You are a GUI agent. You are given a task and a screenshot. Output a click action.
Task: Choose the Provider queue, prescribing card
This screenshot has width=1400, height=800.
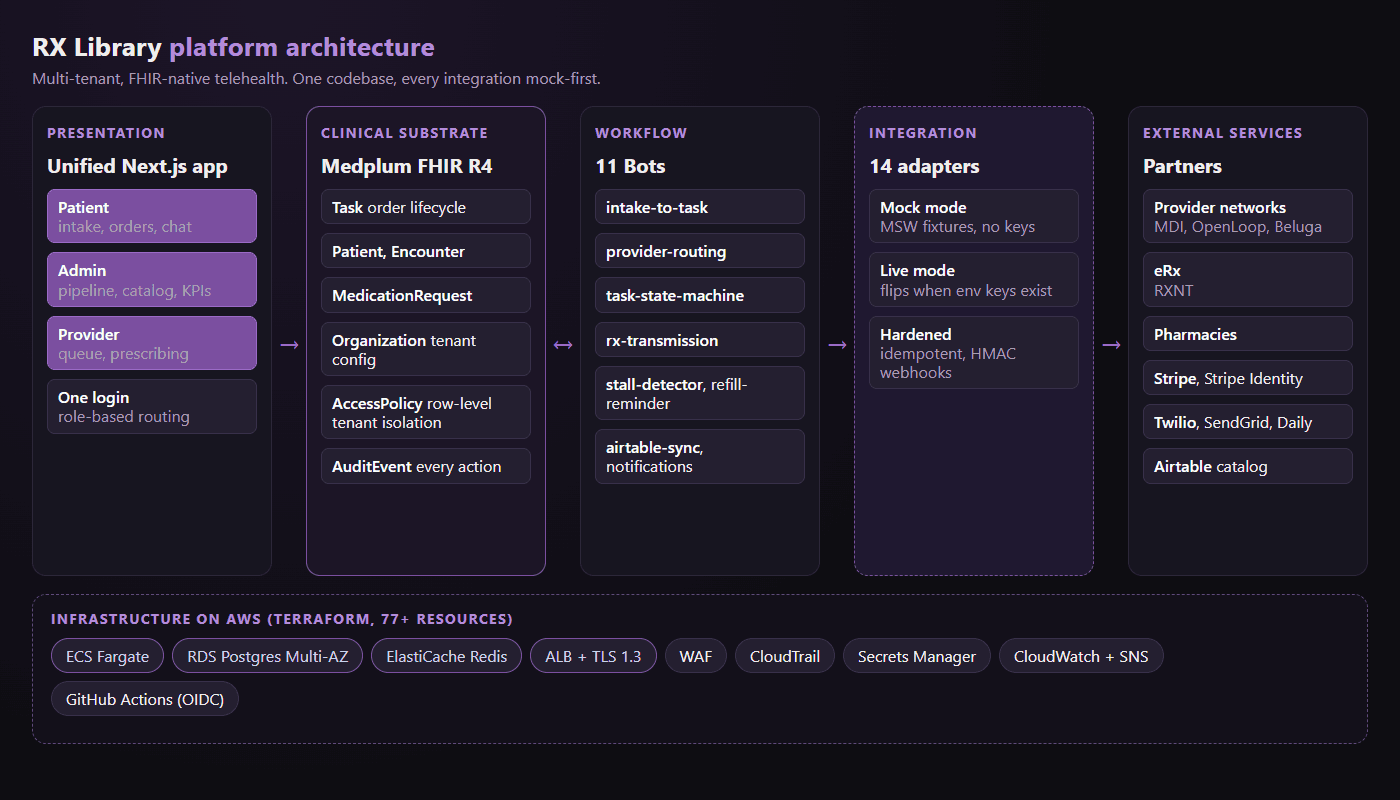coord(152,343)
